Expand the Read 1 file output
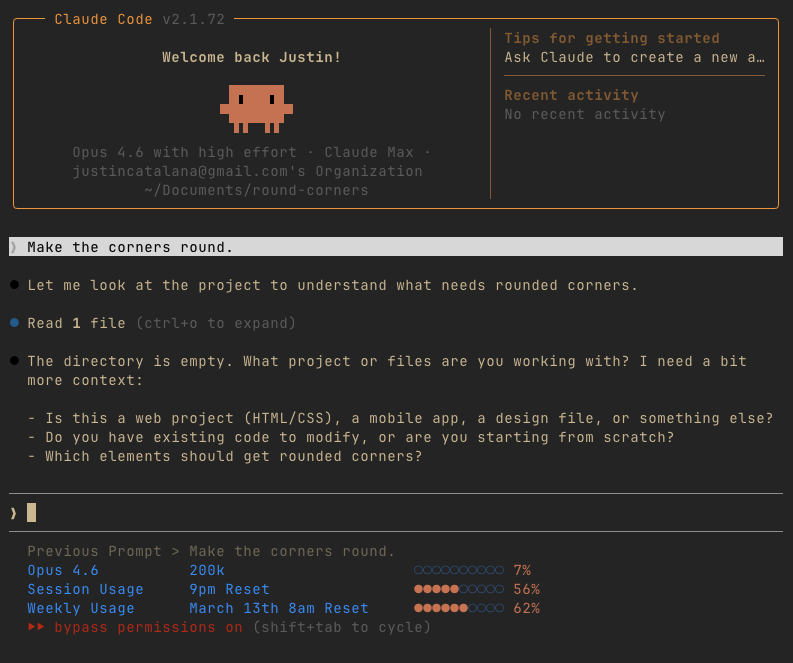 76,323
